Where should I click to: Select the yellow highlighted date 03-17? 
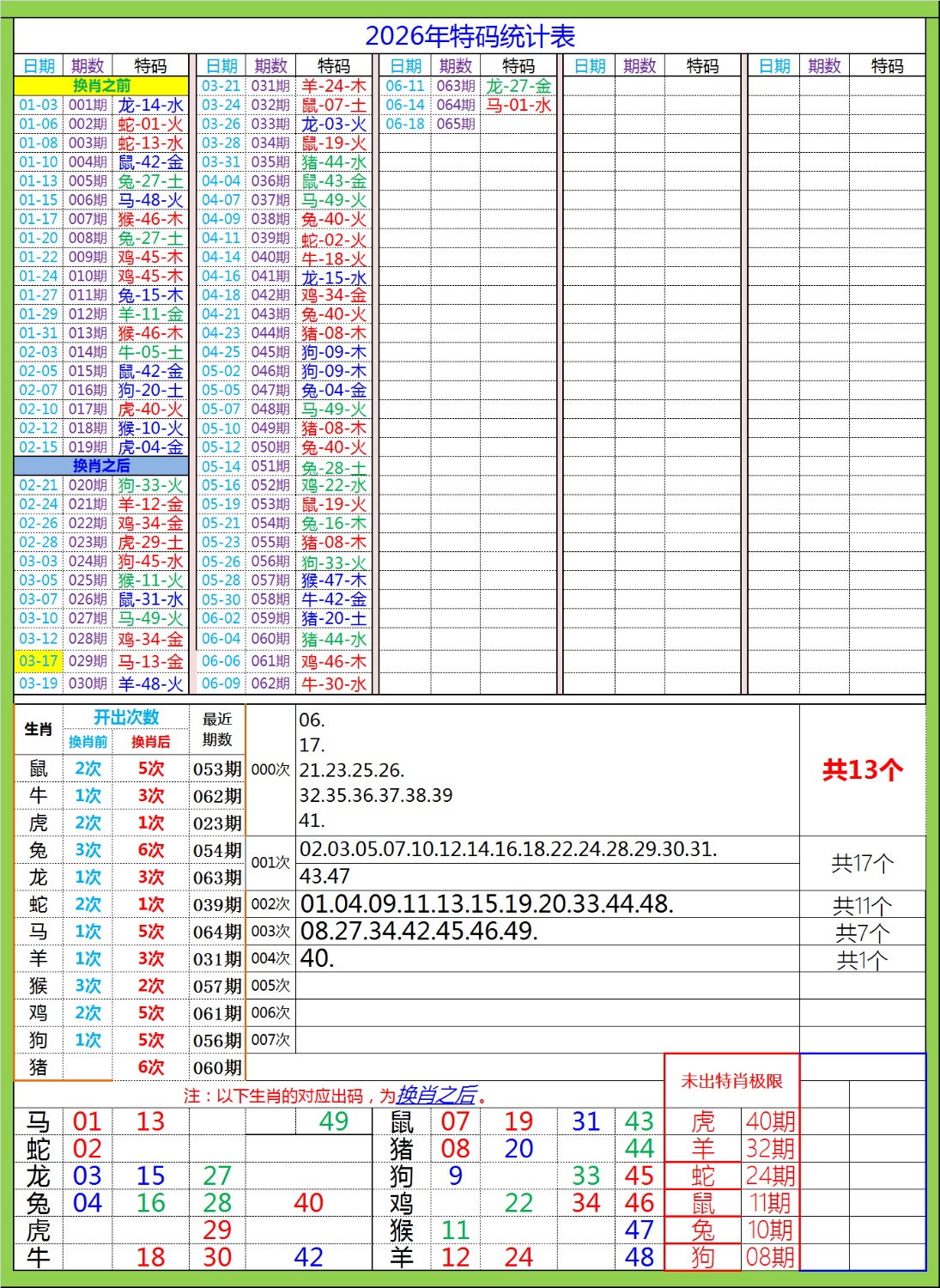[39, 660]
